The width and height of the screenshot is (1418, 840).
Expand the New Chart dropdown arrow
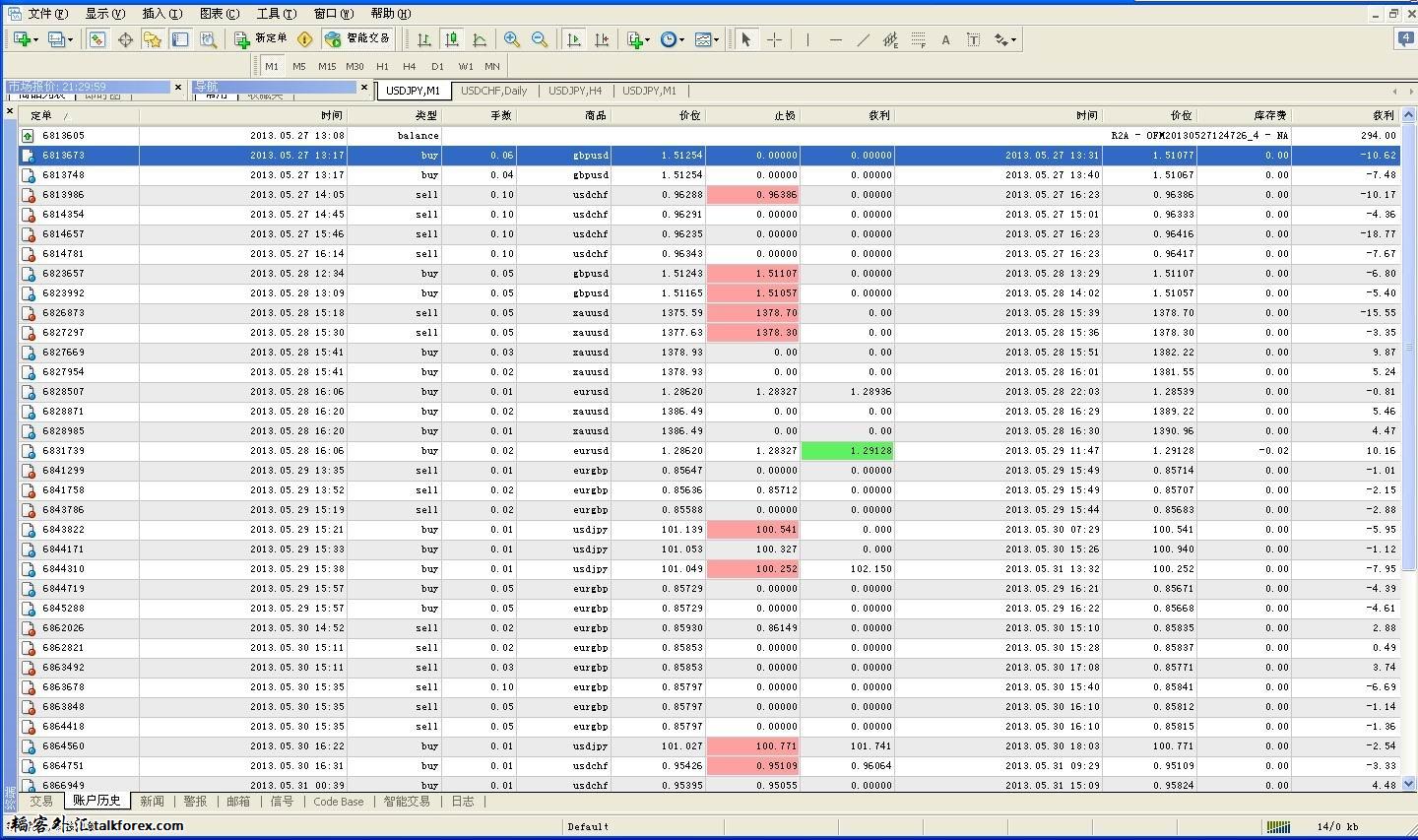coord(35,40)
